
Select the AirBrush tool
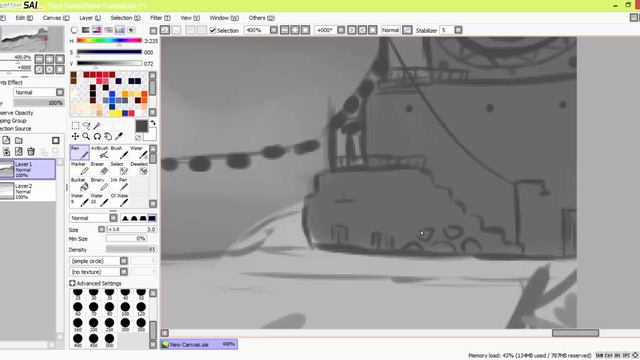coord(100,152)
